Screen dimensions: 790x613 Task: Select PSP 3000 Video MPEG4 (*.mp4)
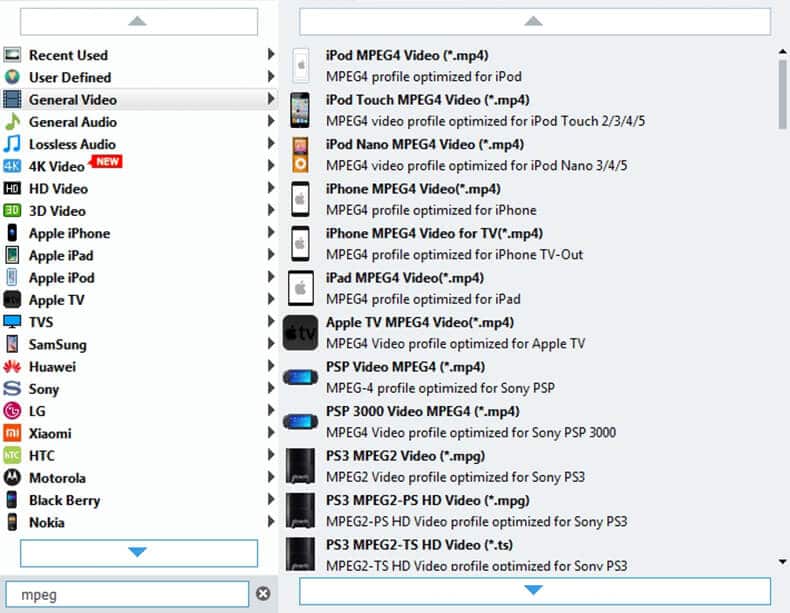[x=529, y=422]
